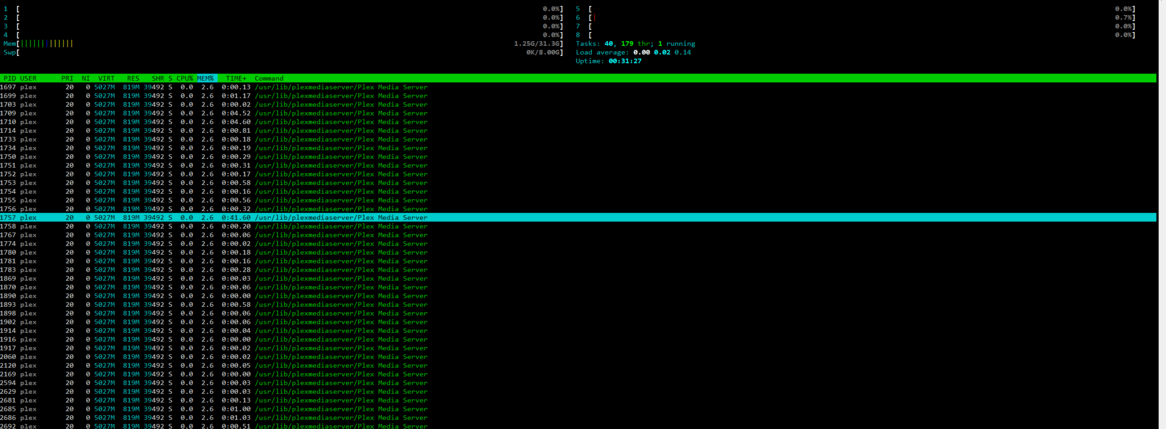Select process row with PID 1758

(x=579, y=226)
